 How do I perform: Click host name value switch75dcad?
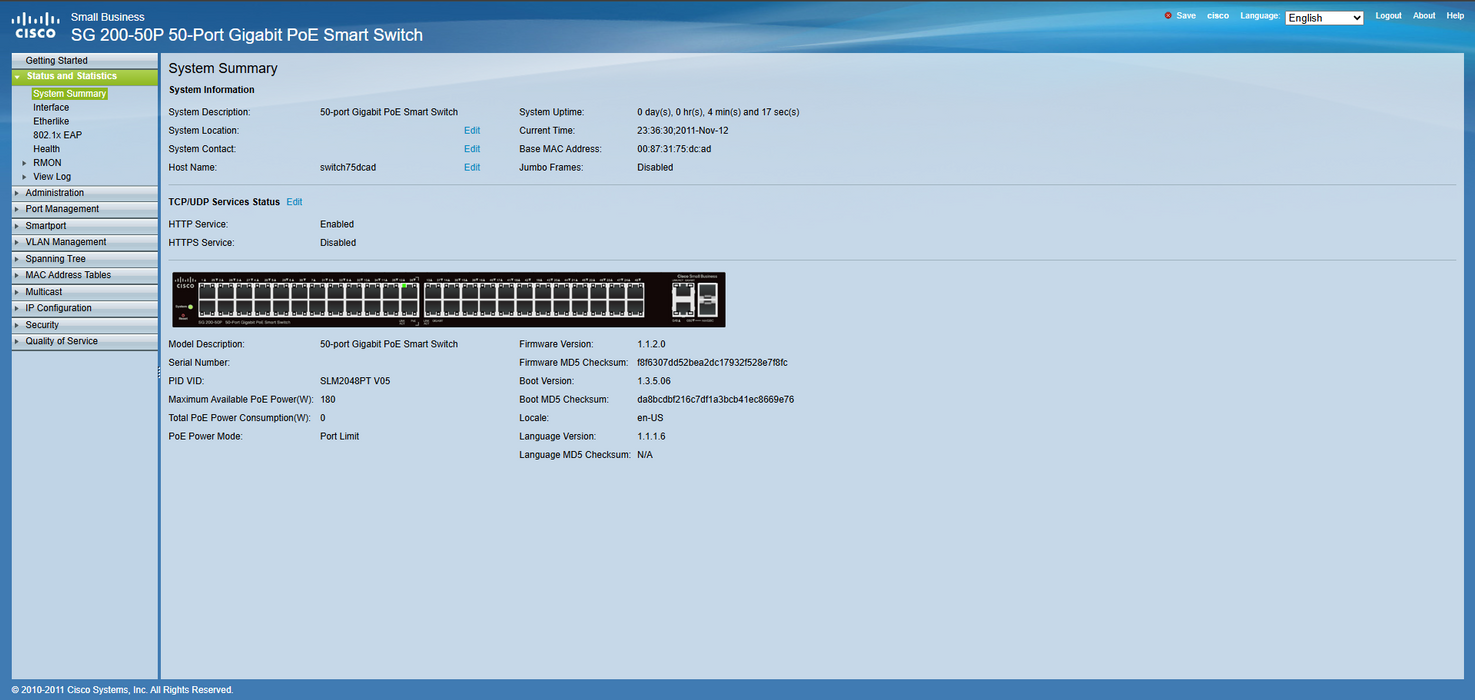[x=348, y=168]
